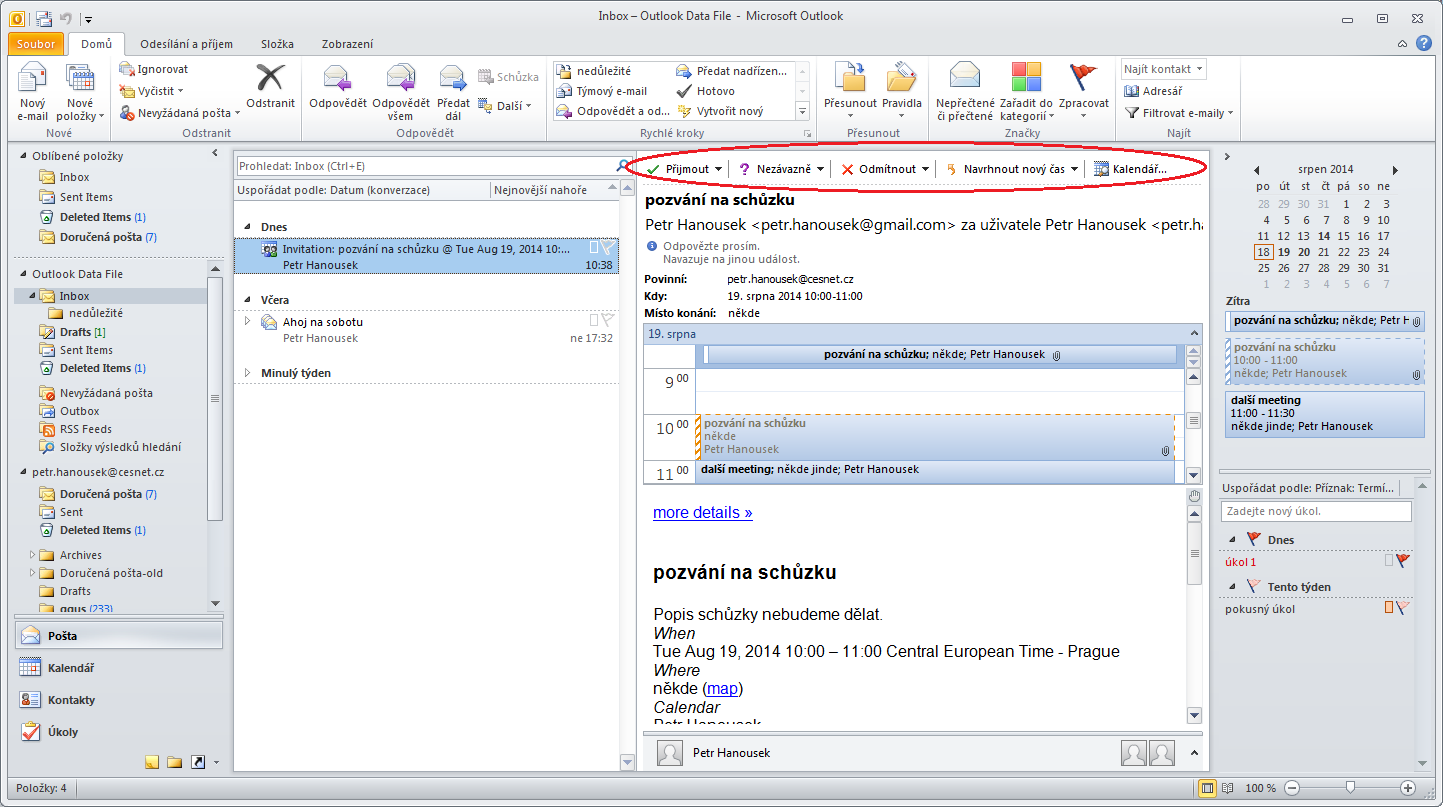This screenshot has width=1443, height=807.
Task: Select the nedůležité subfolder under Inbox
Action: click(x=97, y=313)
